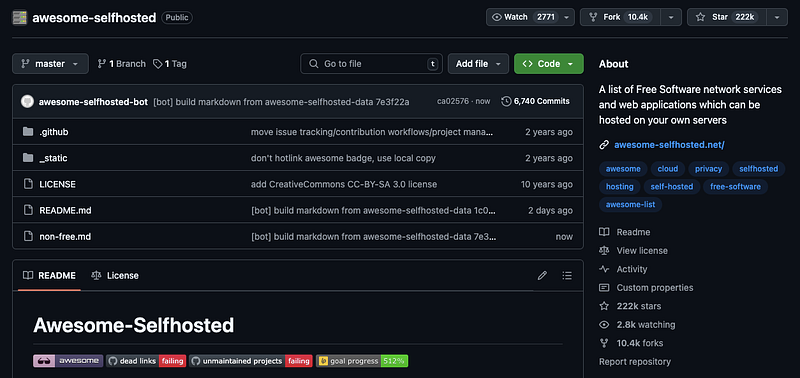Image resolution: width=800 pixels, height=378 pixels.
Task: Select the 'free-software' topic tag
Action: (x=735, y=187)
